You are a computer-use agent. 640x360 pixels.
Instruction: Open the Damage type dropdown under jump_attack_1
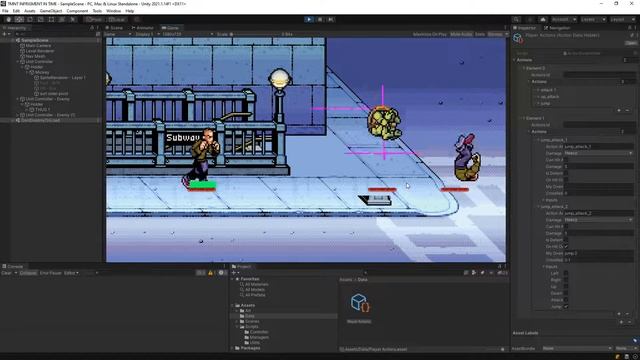tap(598, 153)
